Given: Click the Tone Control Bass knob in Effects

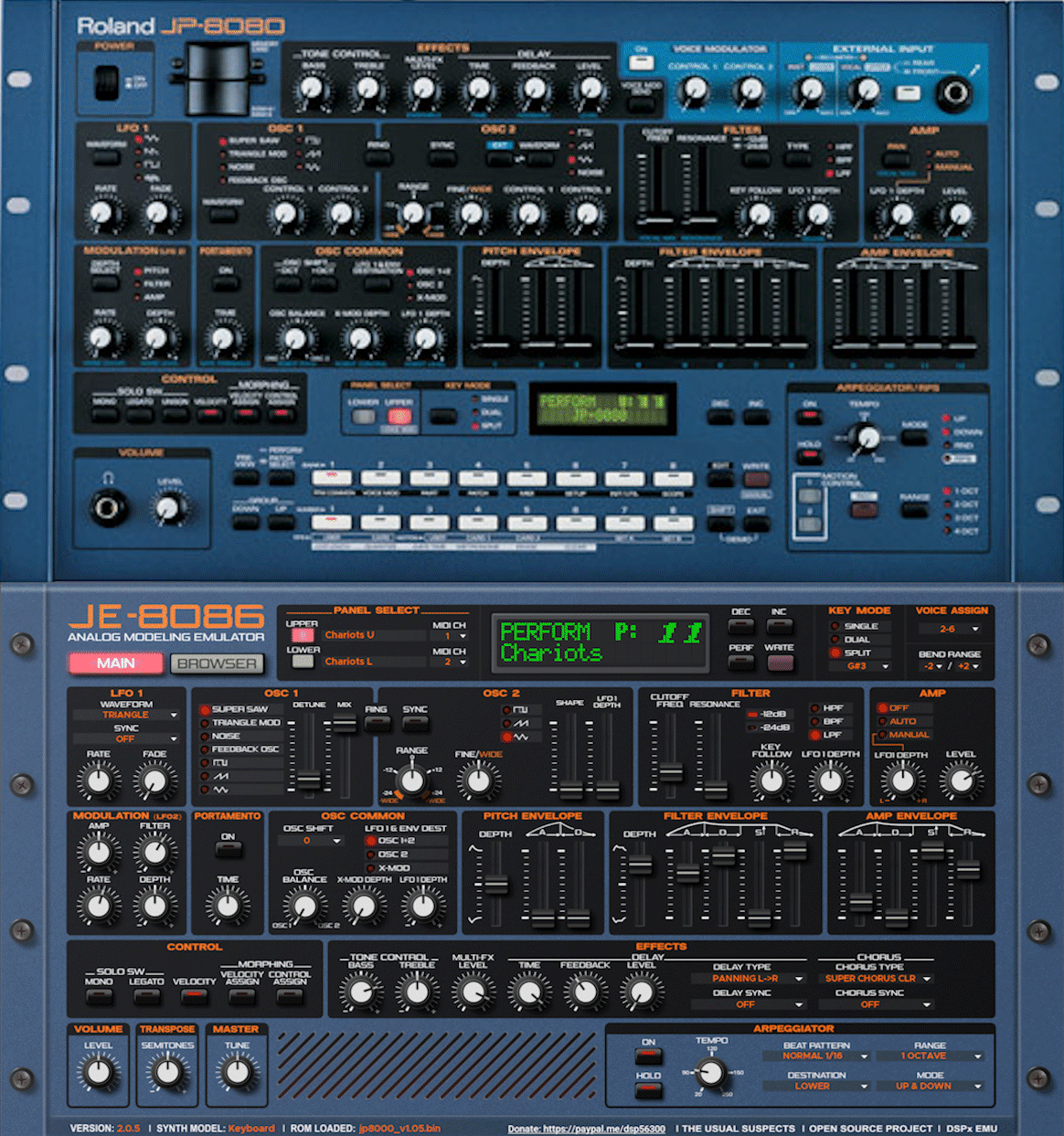Looking at the screenshot, I should point(361,992).
